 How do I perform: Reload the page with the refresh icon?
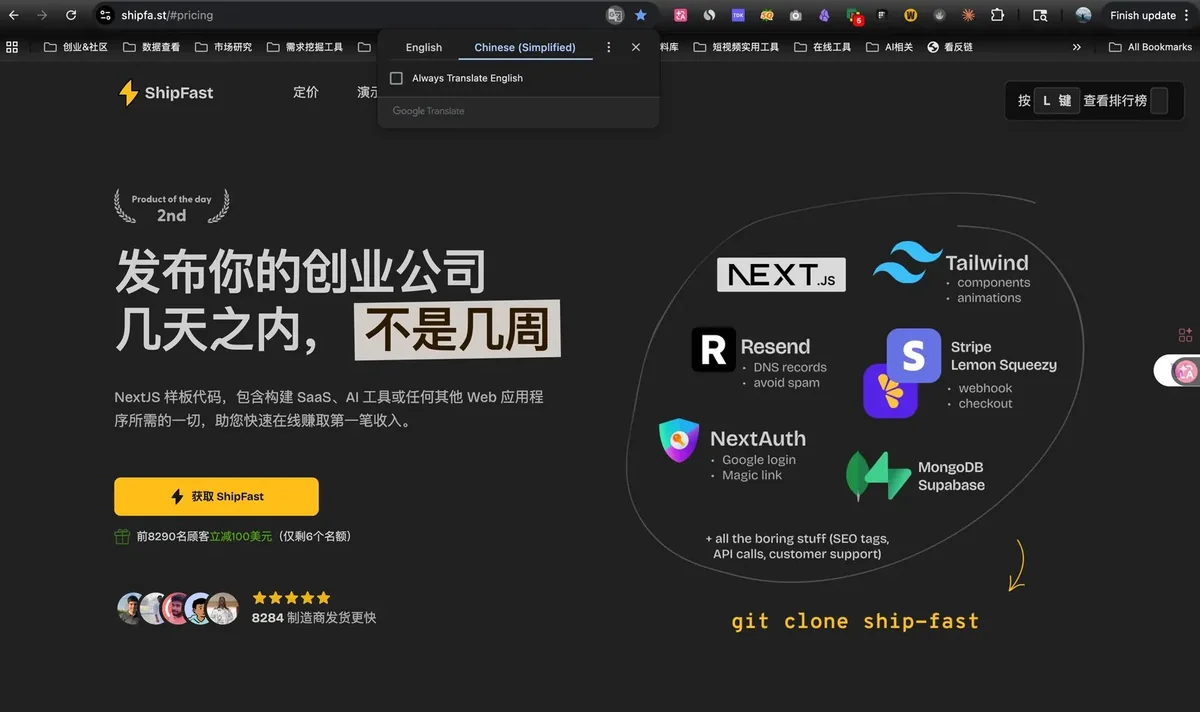pos(71,15)
